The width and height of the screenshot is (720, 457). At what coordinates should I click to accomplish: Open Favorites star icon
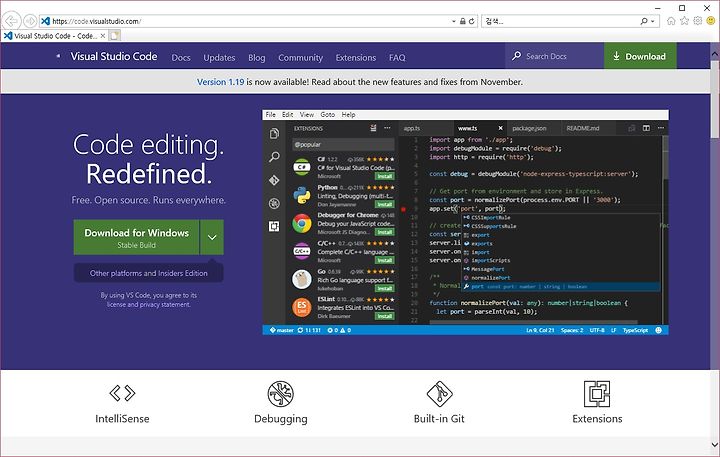coord(684,21)
